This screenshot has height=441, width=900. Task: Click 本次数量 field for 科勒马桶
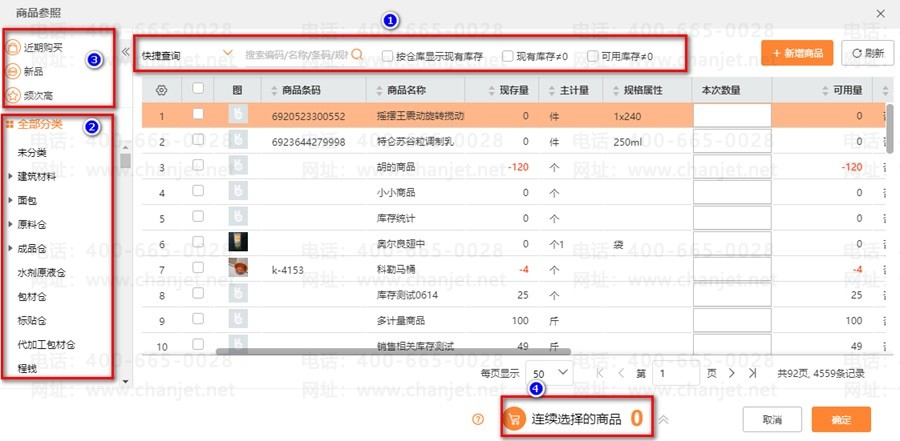pos(732,269)
